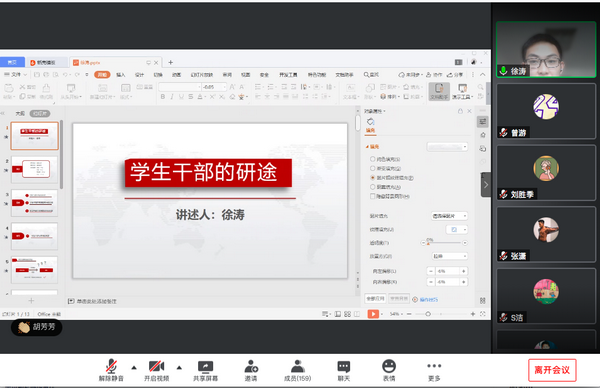The height and width of the screenshot is (388, 600).
Task: Open the 开发工具 ribbon tab
Action: (x=288, y=75)
